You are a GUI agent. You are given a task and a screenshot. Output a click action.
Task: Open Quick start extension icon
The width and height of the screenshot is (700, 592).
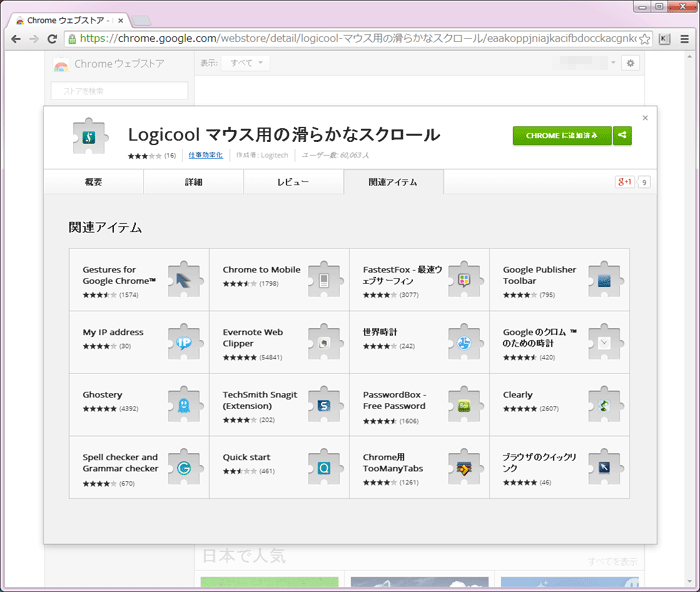pos(325,467)
